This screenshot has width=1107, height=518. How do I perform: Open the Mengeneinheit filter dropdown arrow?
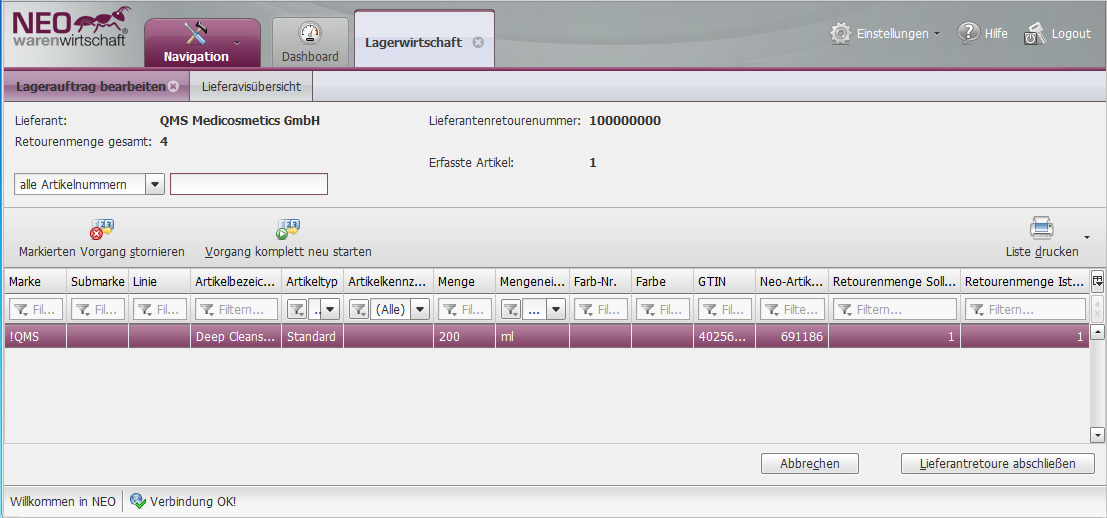pyautogui.click(x=556, y=309)
